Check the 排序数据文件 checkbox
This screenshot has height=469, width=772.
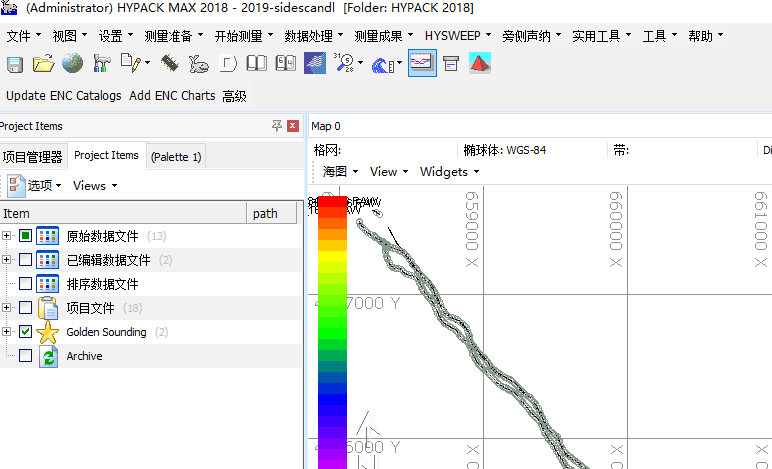(x=26, y=284)
